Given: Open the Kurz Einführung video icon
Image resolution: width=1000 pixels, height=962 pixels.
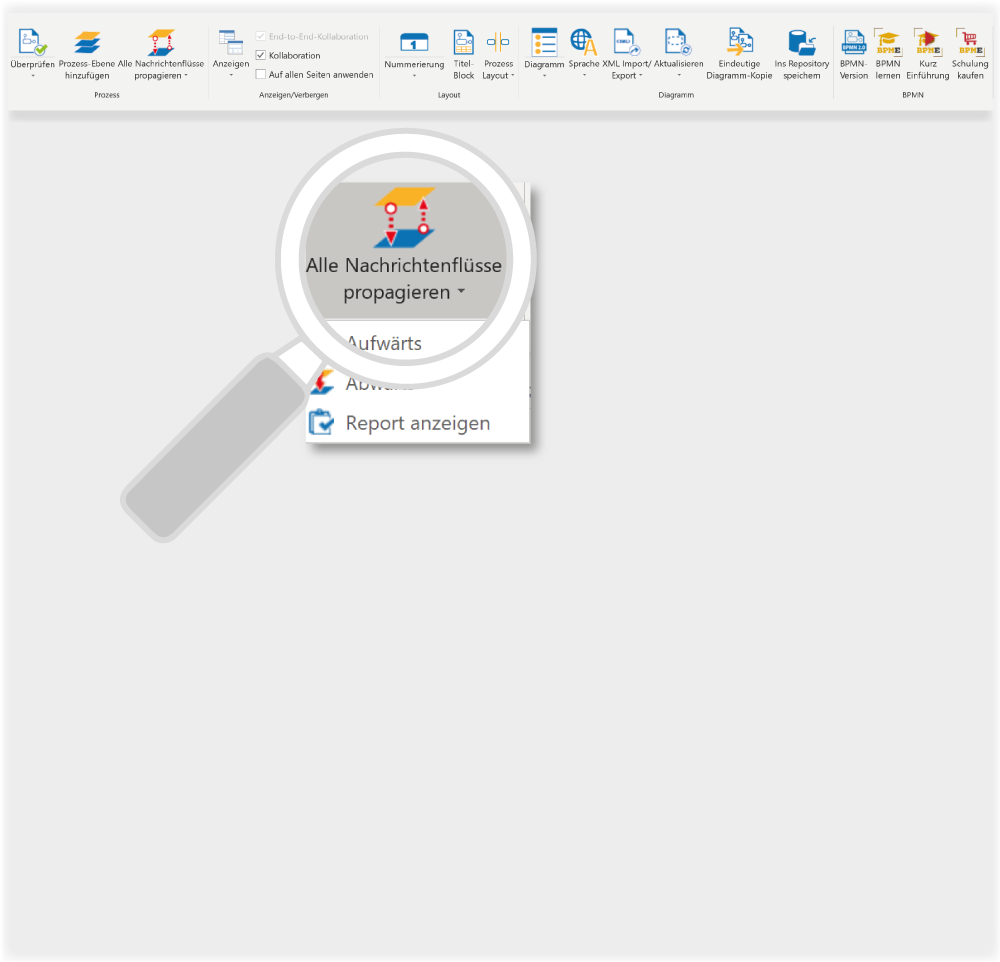Looking at the screenshot, I should (927, 42).
